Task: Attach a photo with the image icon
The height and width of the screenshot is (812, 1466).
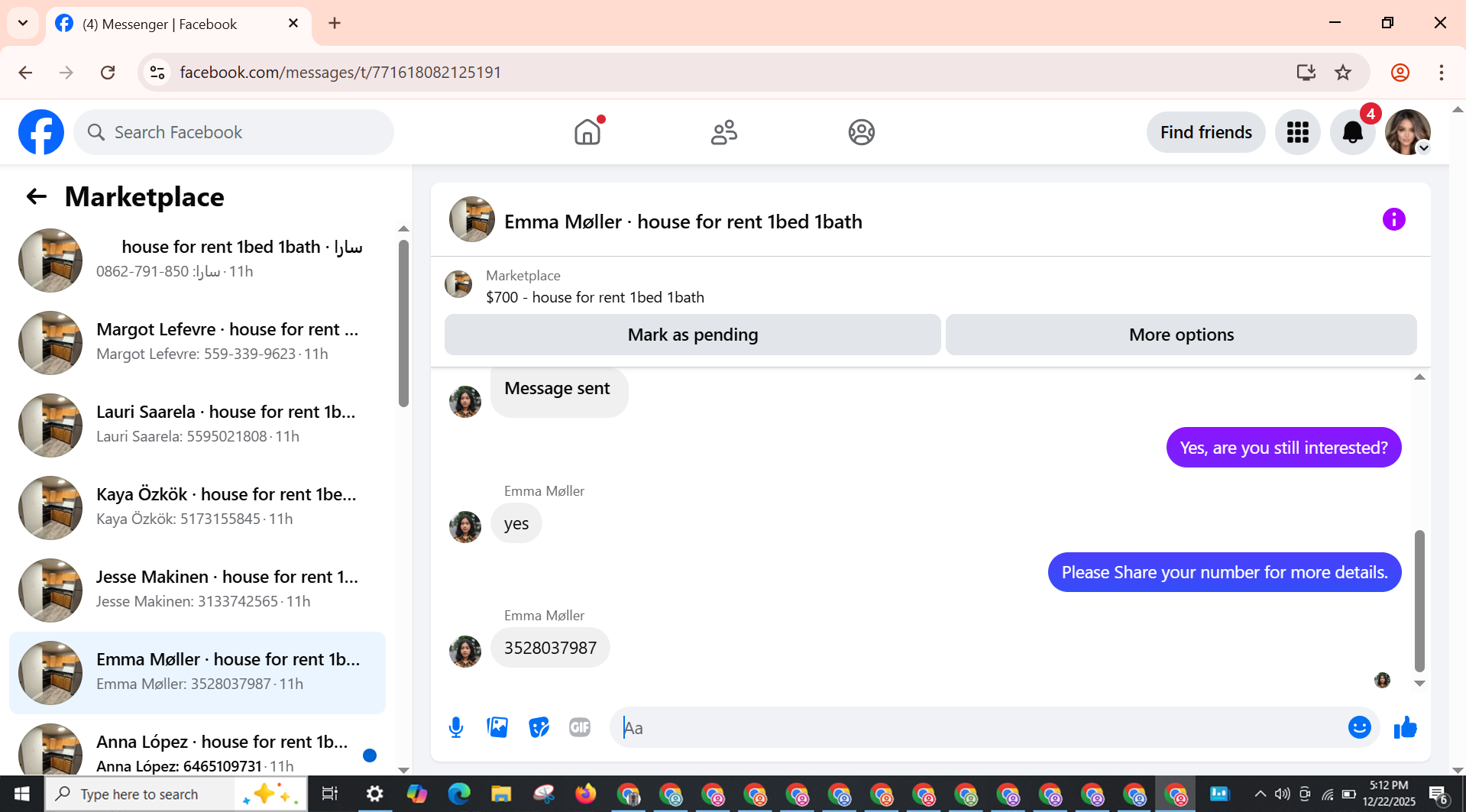Action: (497, 727)
